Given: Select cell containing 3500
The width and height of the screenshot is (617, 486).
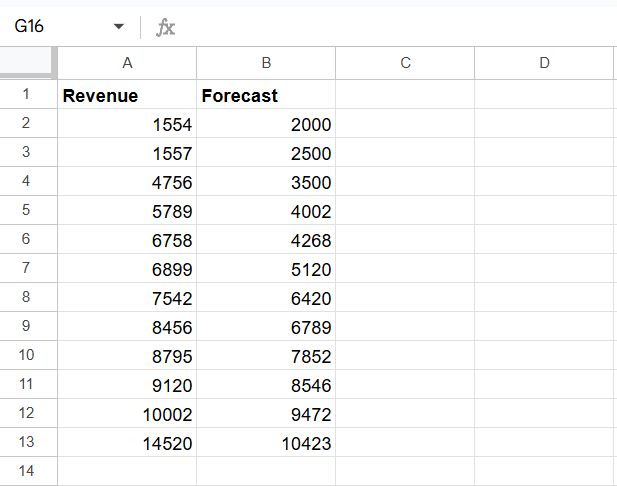Looking at the screenshot, I should click(266, 181).
